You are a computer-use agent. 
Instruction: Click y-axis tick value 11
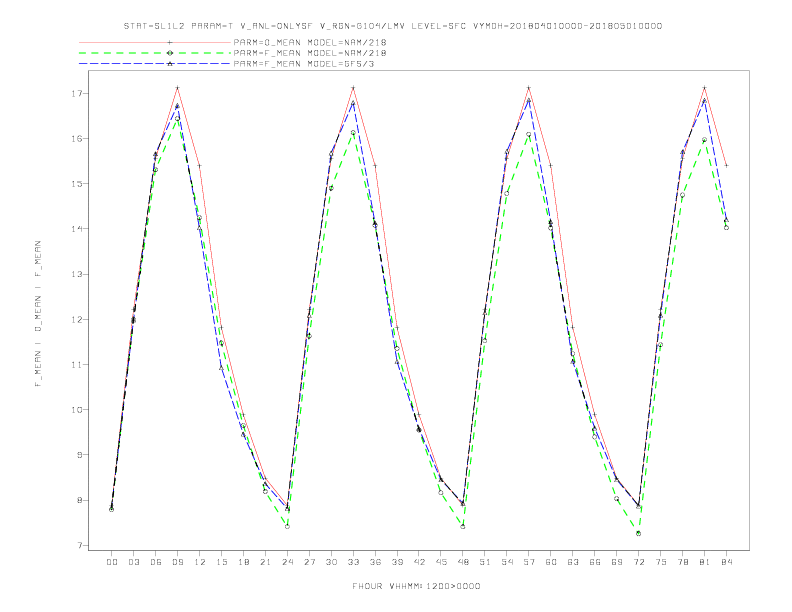click(x=76, y=365)
